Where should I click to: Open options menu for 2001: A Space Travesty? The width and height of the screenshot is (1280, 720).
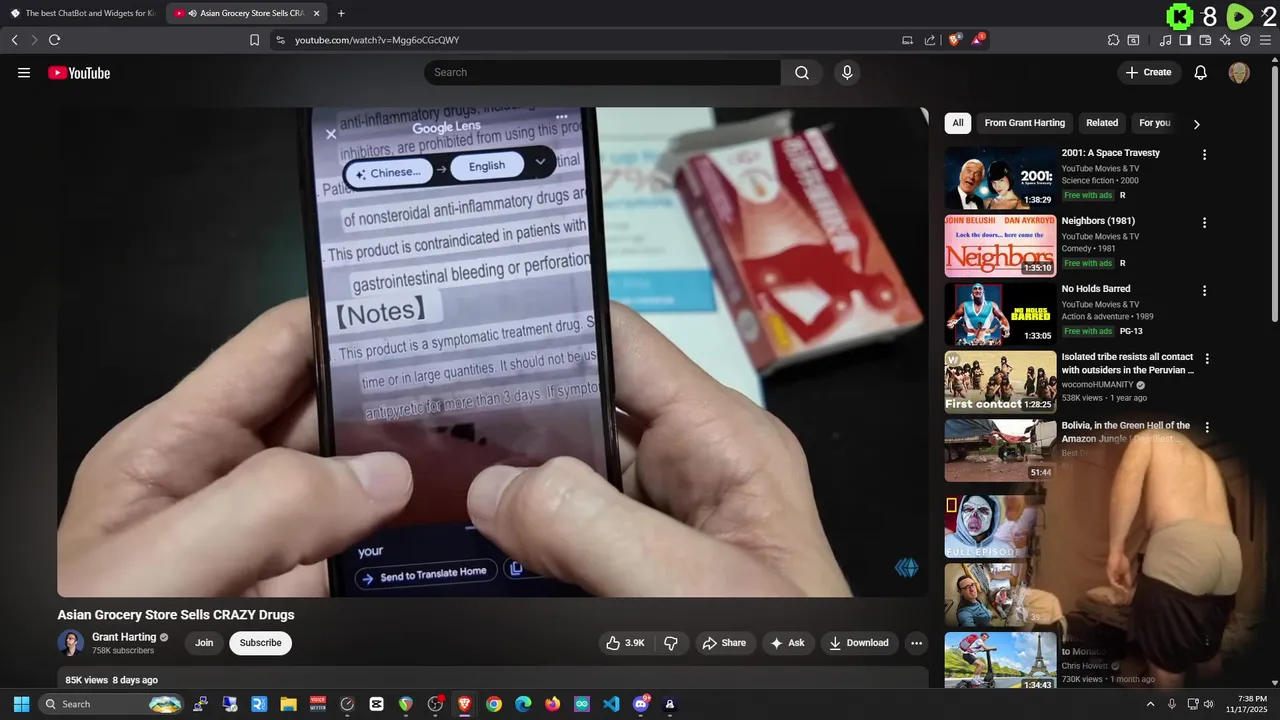pos(1204,155)
